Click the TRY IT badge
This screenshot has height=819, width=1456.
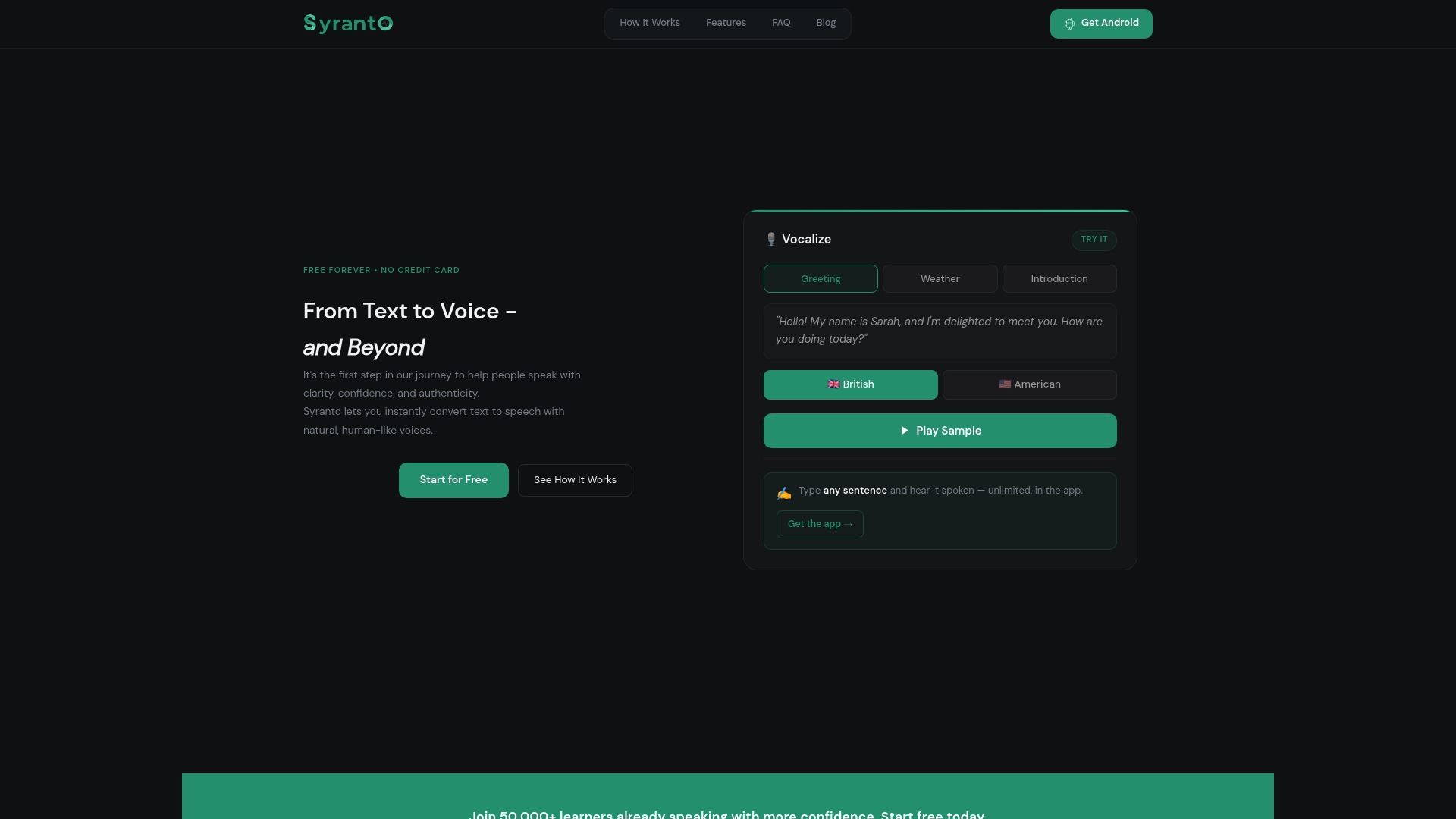[x=1094, y=240]
